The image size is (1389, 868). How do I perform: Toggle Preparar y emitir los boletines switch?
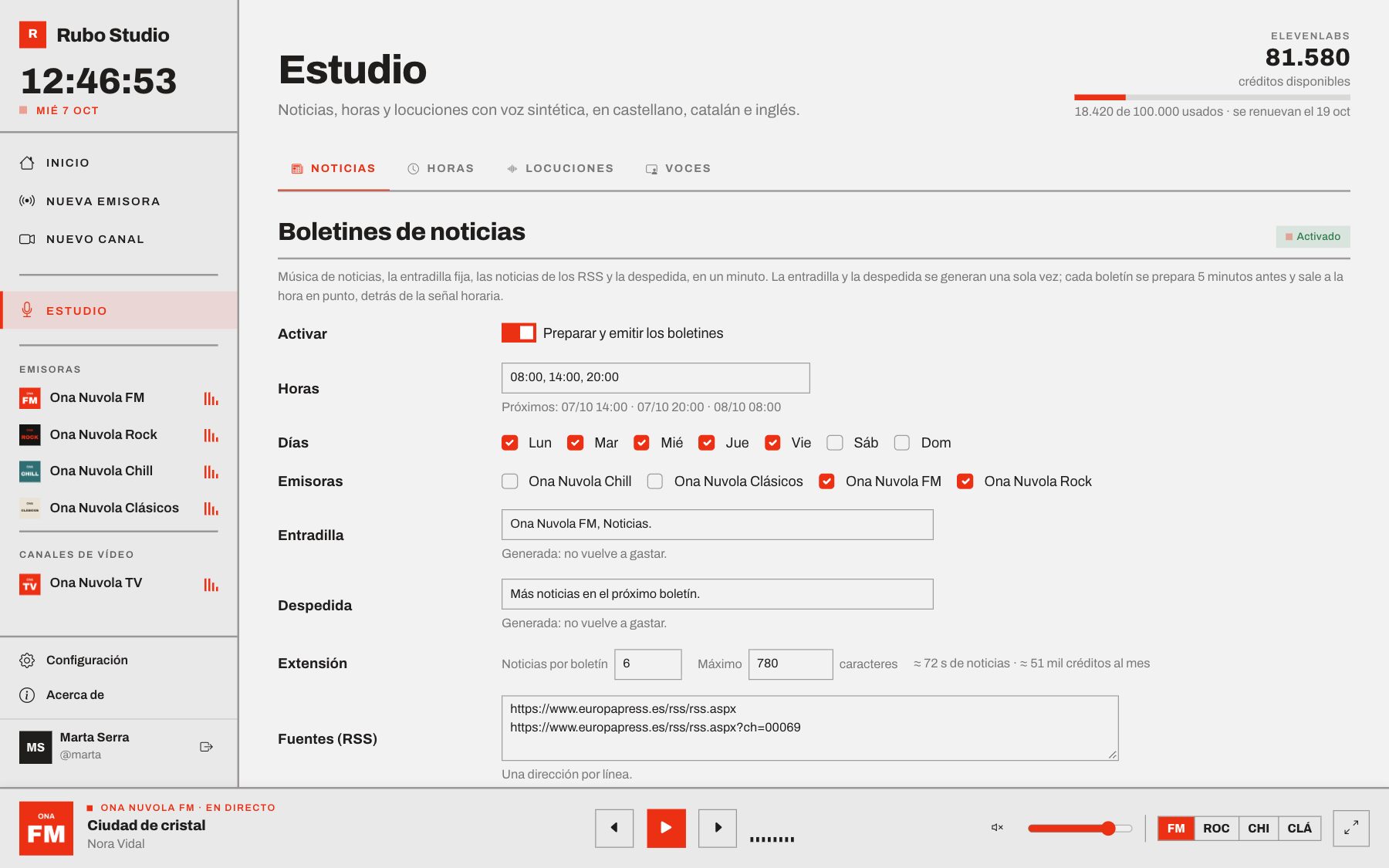pos(519,333)
